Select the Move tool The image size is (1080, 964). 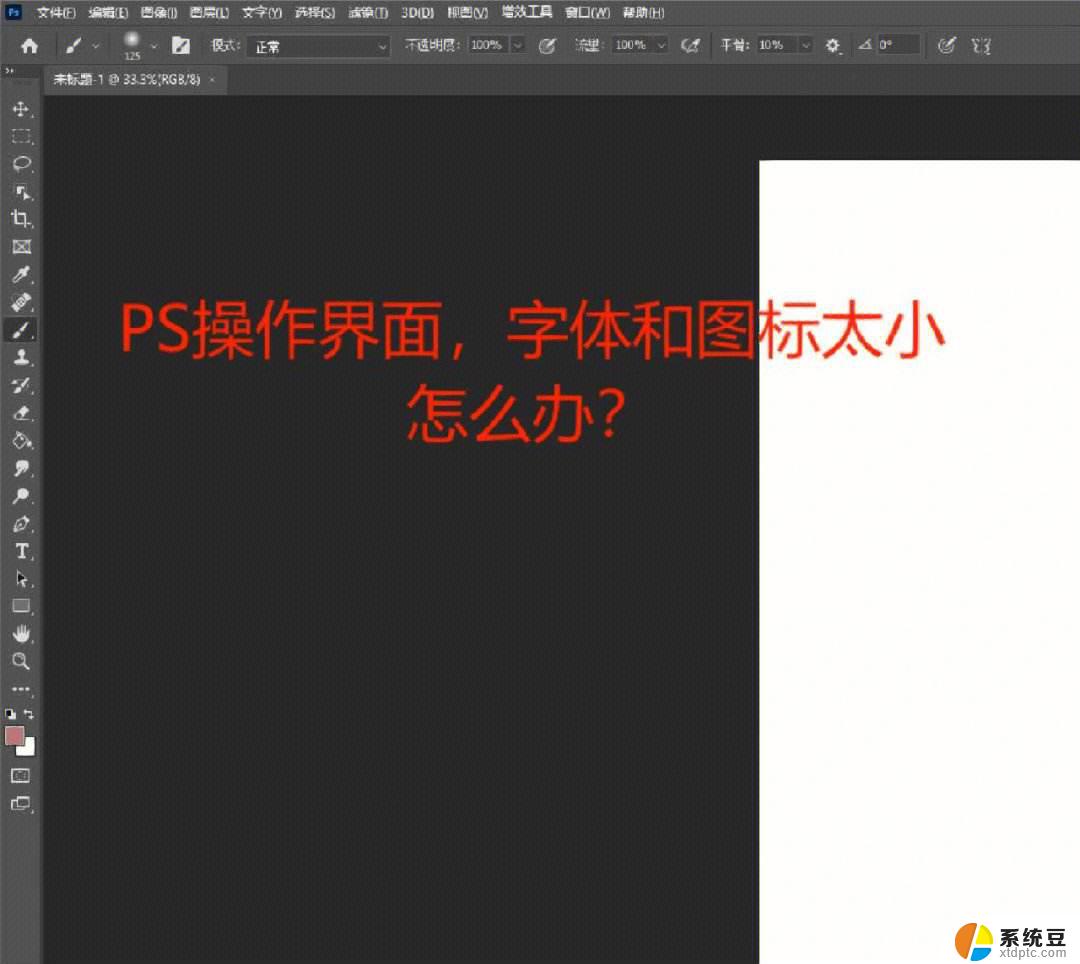21,110
